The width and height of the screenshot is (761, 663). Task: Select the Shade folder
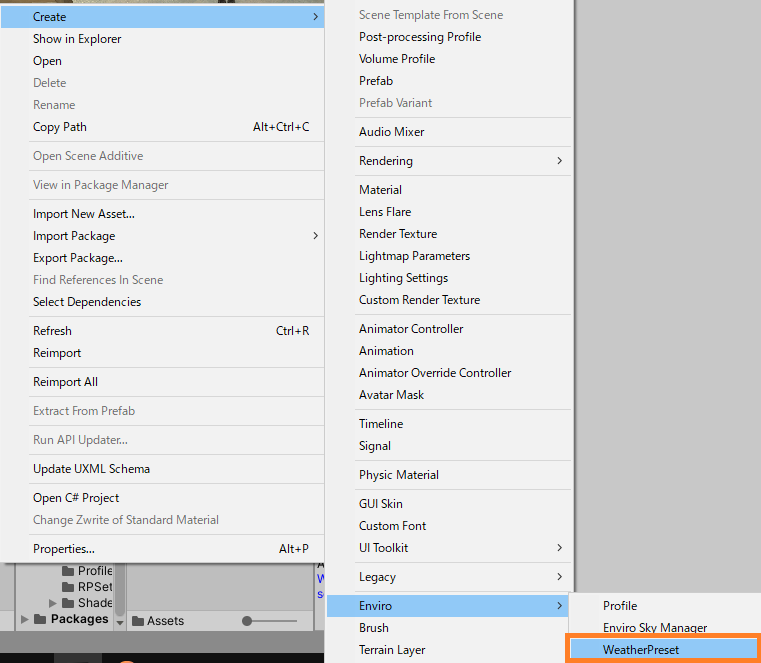click(87, 603)
